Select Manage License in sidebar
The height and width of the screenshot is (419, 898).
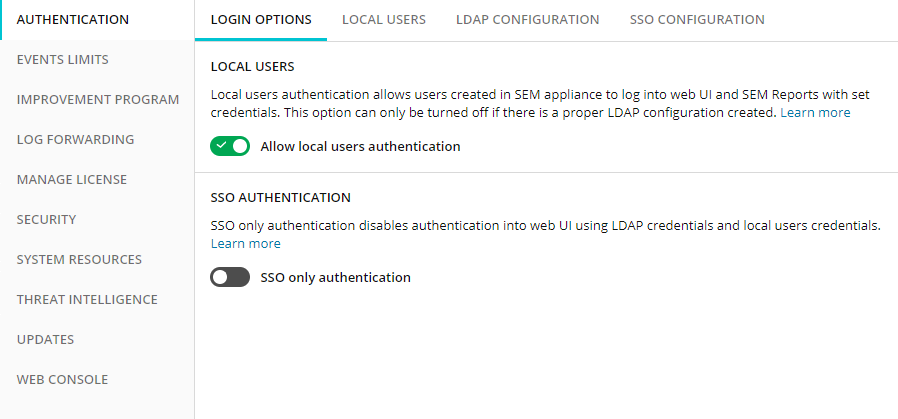pos(72,180)
